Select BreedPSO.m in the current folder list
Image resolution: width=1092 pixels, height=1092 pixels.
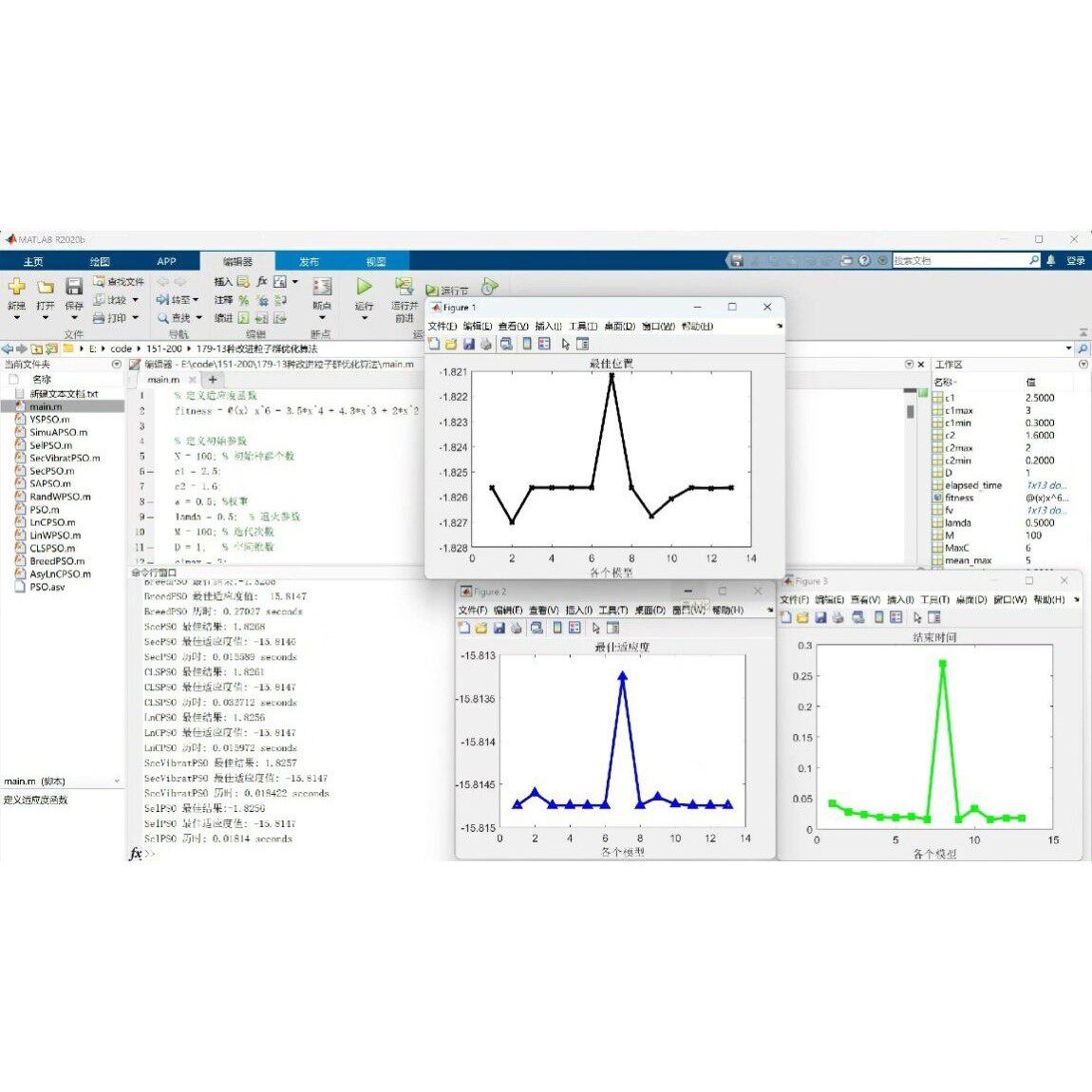click(x=57, y=560)
